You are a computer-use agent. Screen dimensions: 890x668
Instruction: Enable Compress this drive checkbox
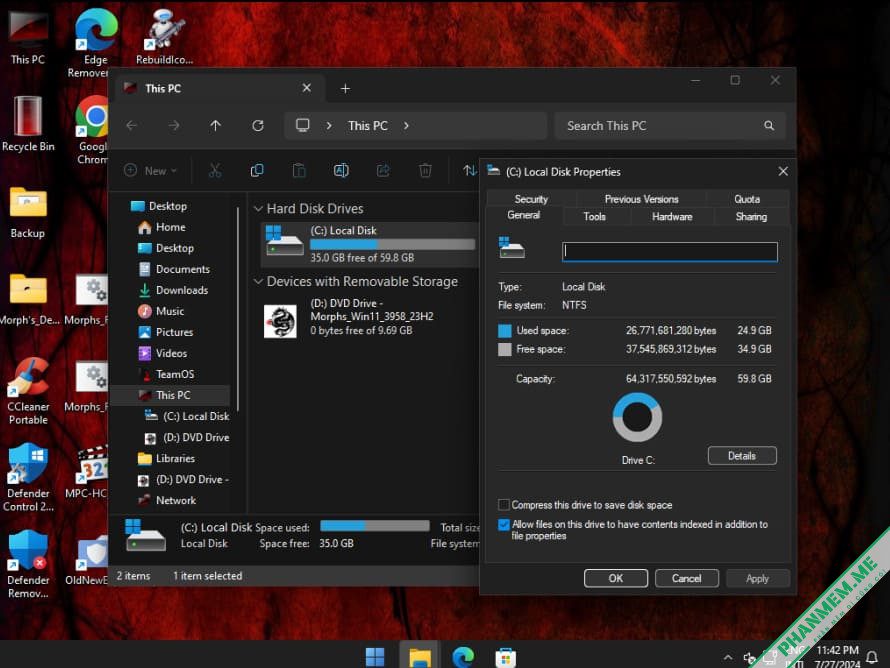(x=503, y=505)
